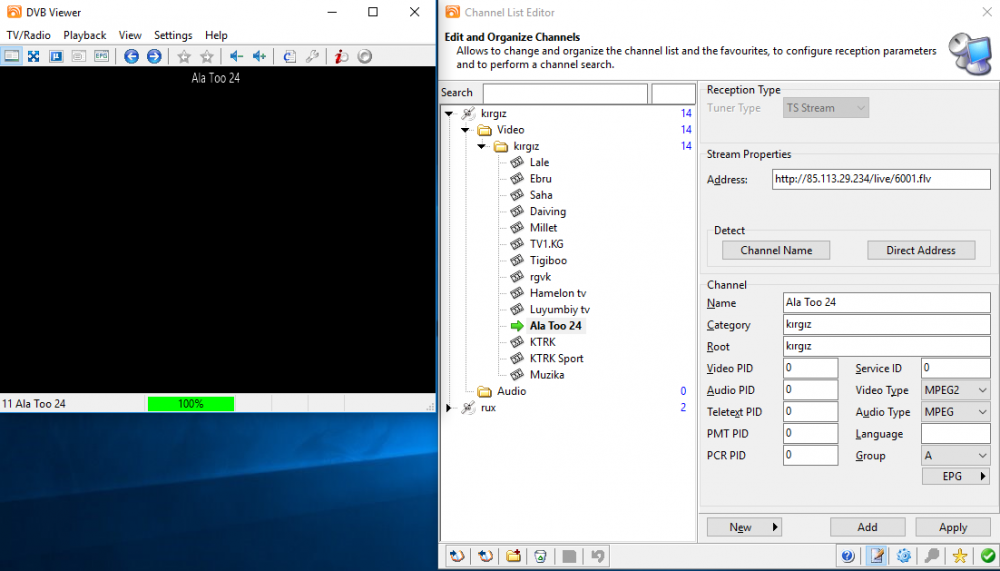Click the yellow favourites star icon

point(960,556)
